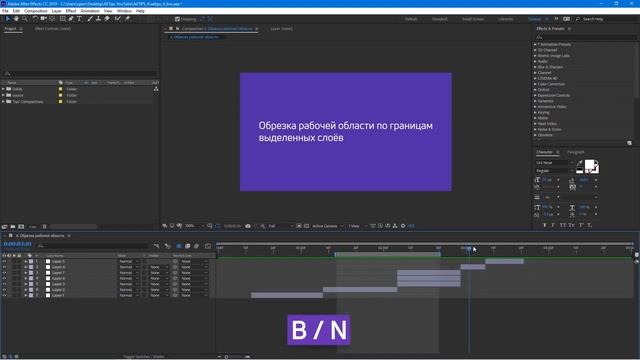Select the Brush tool
The image size is (640, 360).
click(x=90, y=19)
